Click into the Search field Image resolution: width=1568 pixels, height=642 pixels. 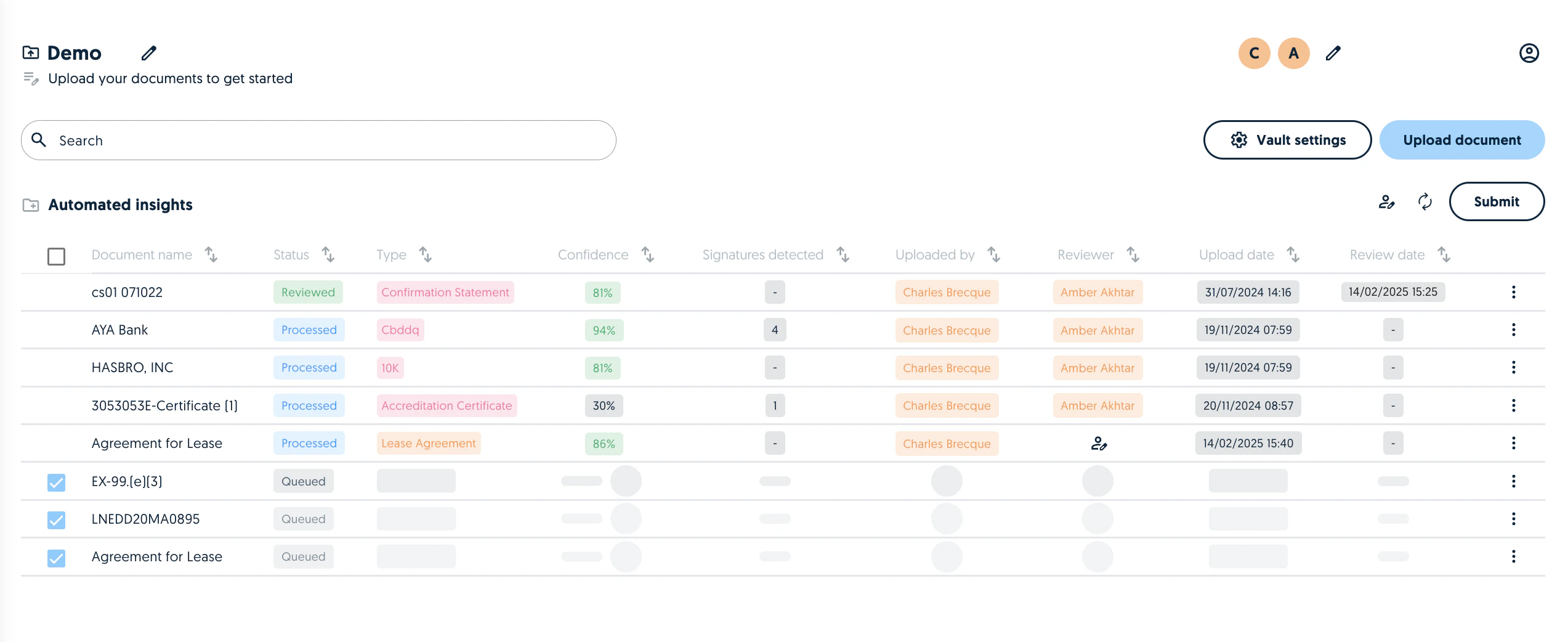[x=318, y=140]
